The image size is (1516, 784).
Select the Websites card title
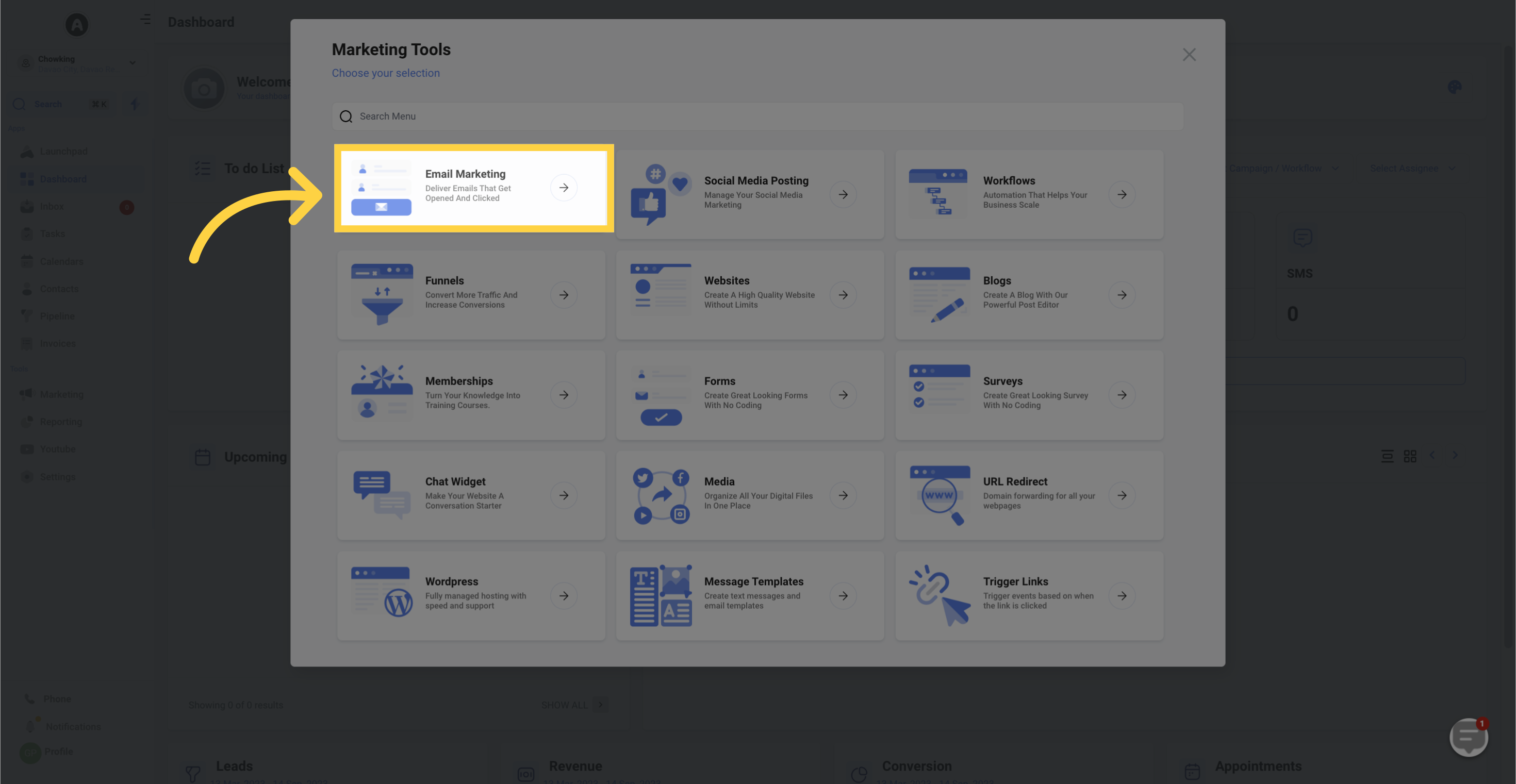coord(726,280)
